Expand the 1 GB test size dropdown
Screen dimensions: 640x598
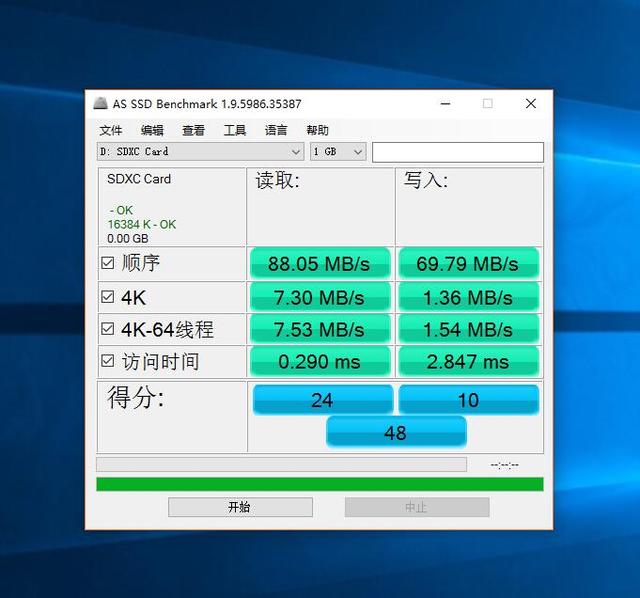pyautogui.click(x=338, y=151)
